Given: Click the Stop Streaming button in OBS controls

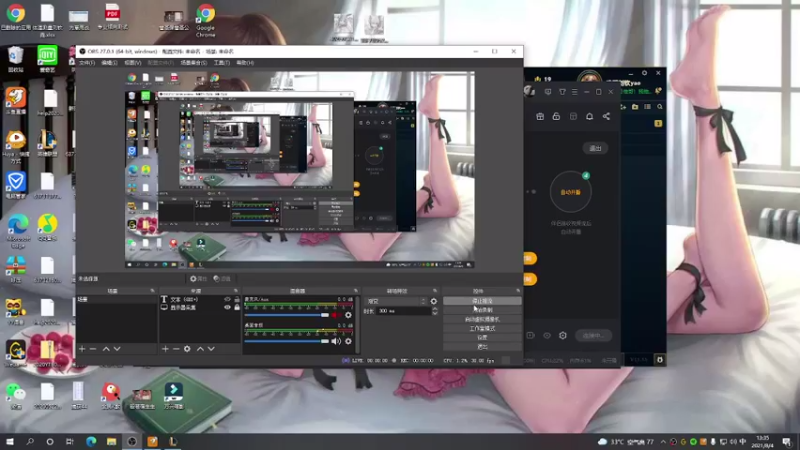Looking at the screenshot, I should point(482,301).
